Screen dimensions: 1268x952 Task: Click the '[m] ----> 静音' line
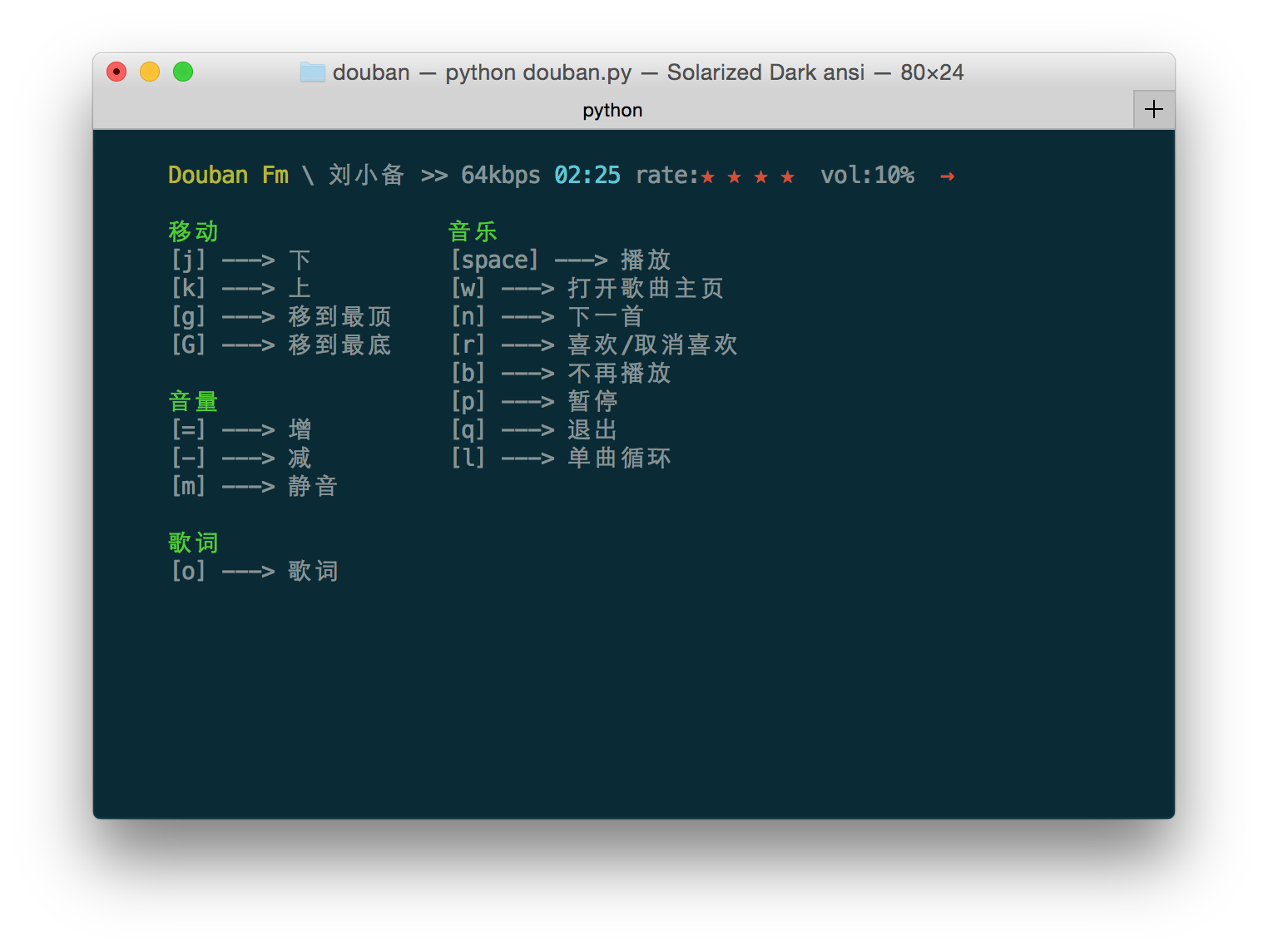(x=255, y=486)
